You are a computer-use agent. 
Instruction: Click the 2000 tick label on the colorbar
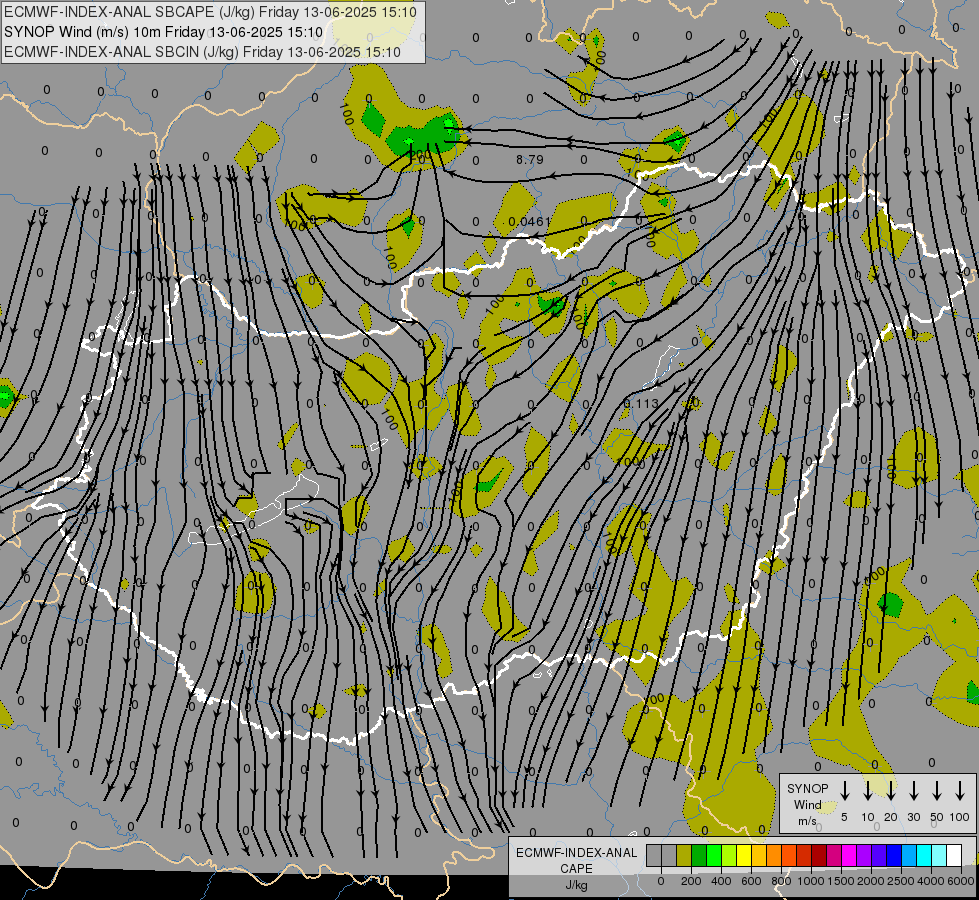871,881
